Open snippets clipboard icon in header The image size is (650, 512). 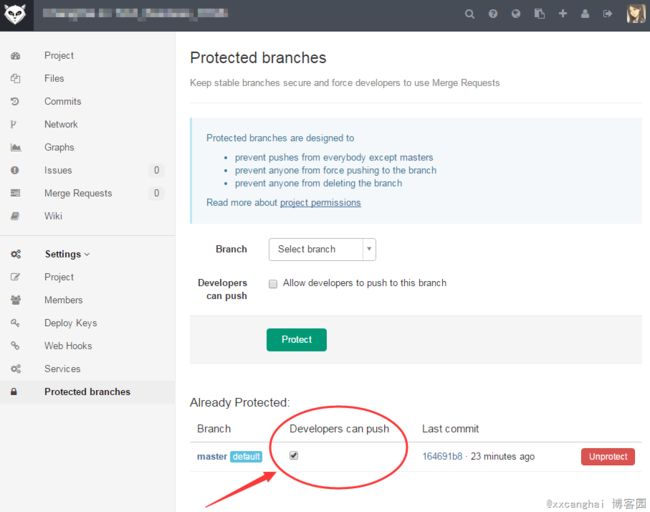tap(539, 14)
